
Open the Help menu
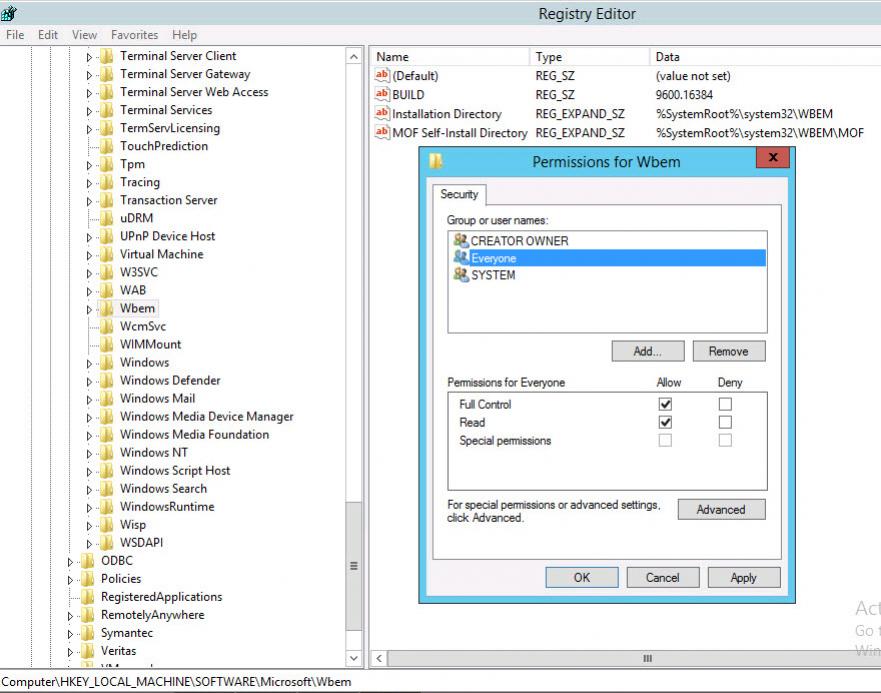184,35
